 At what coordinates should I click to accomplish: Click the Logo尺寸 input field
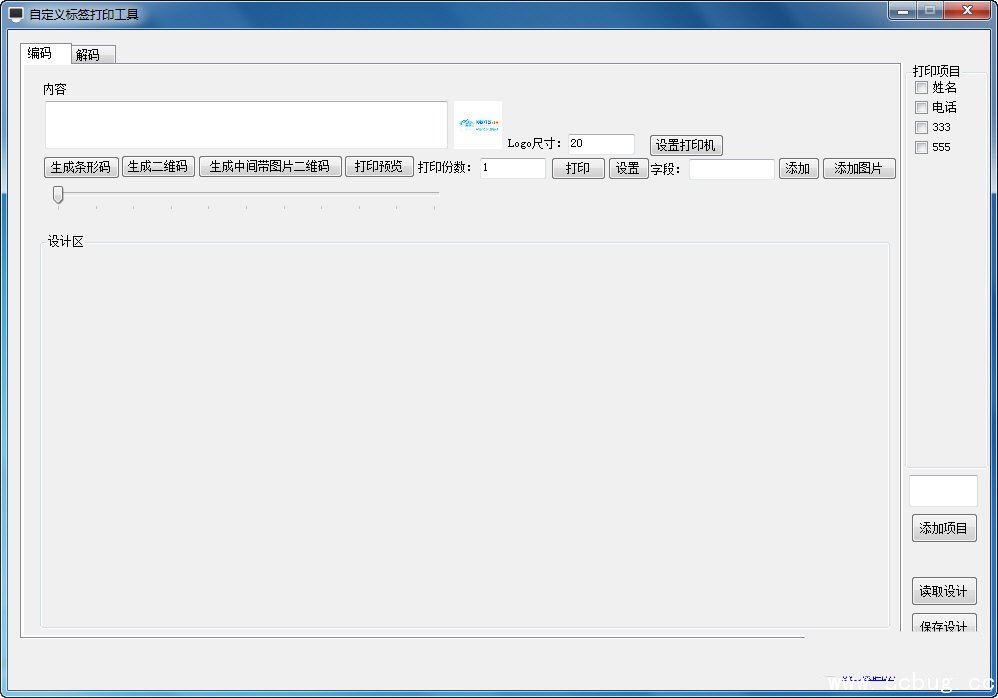click(x=601, y=144)
